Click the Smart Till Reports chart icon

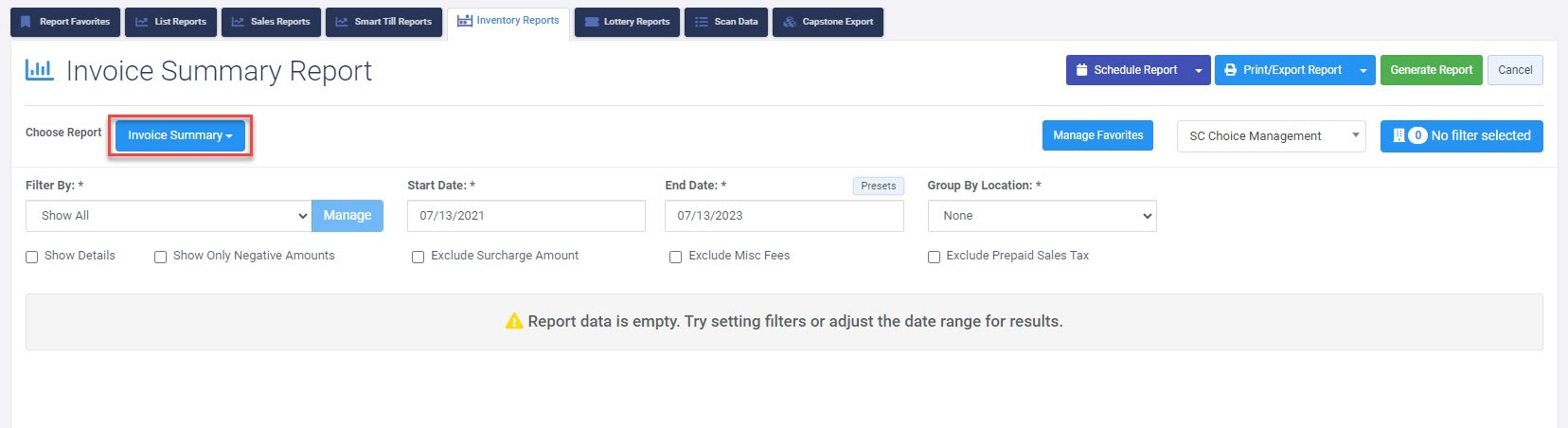342,22
